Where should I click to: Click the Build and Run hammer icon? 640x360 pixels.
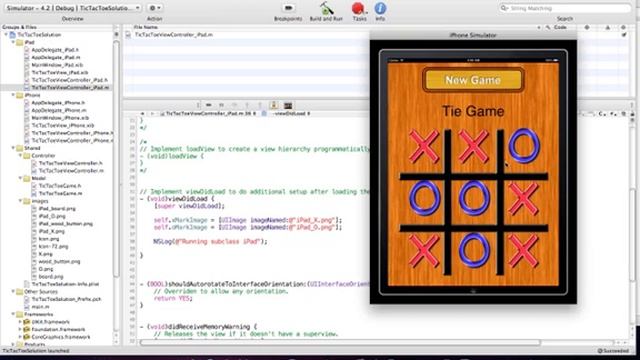[x=326, y=8]
